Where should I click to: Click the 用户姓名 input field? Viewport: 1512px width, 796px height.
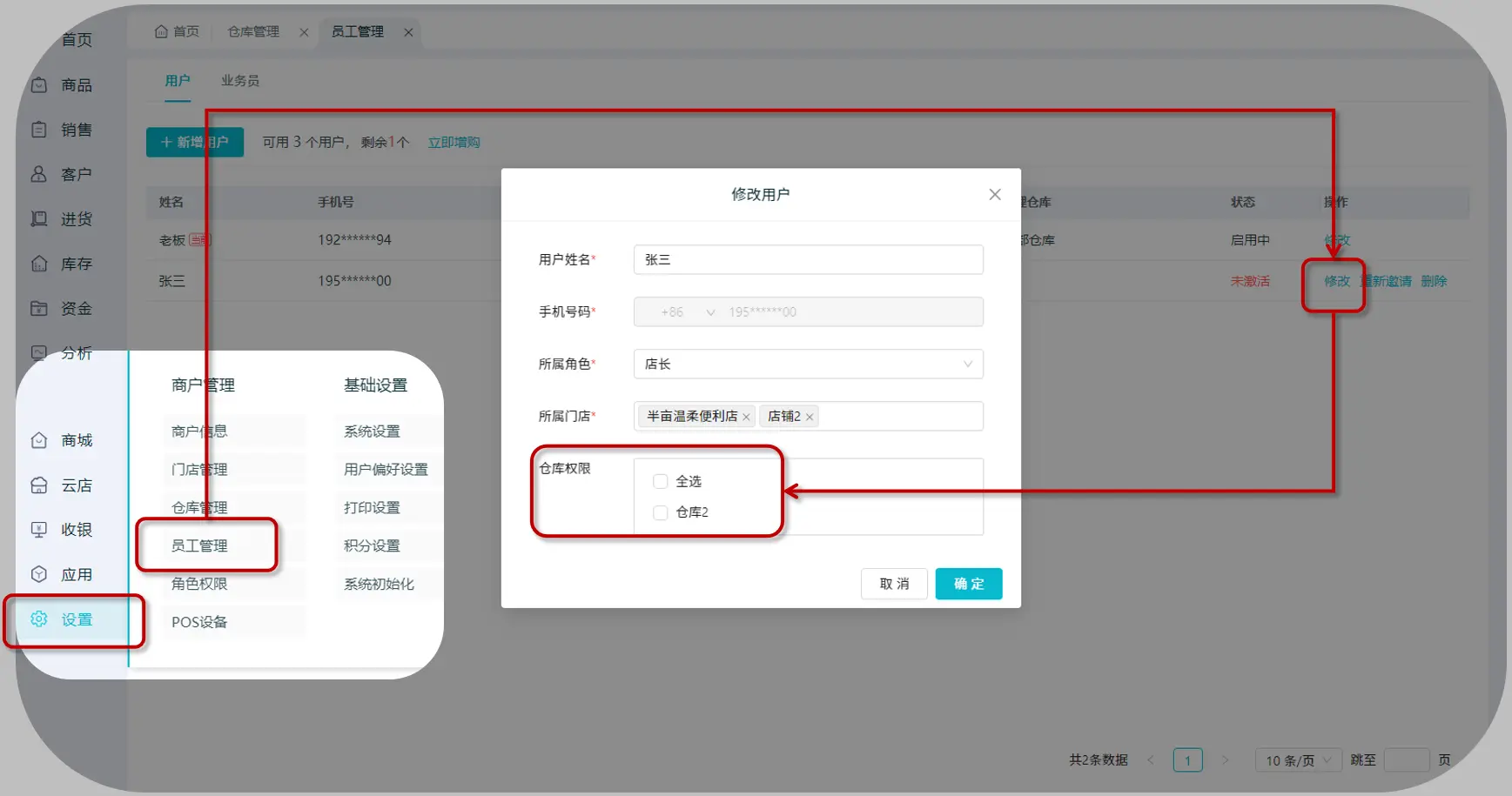(809, 259)
